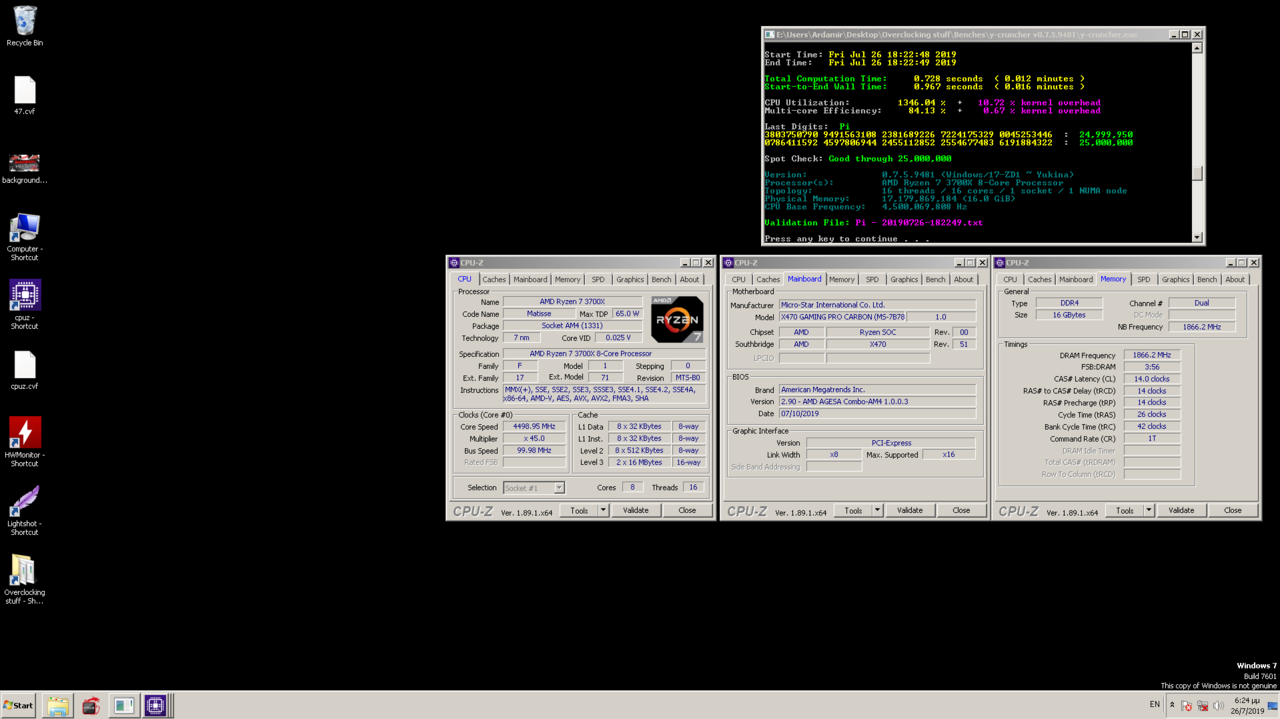Click the DRAM Frequency 1866.2 MHz value
Viewport: 1280px width, 719px height.
click(x=1152, y=355)
